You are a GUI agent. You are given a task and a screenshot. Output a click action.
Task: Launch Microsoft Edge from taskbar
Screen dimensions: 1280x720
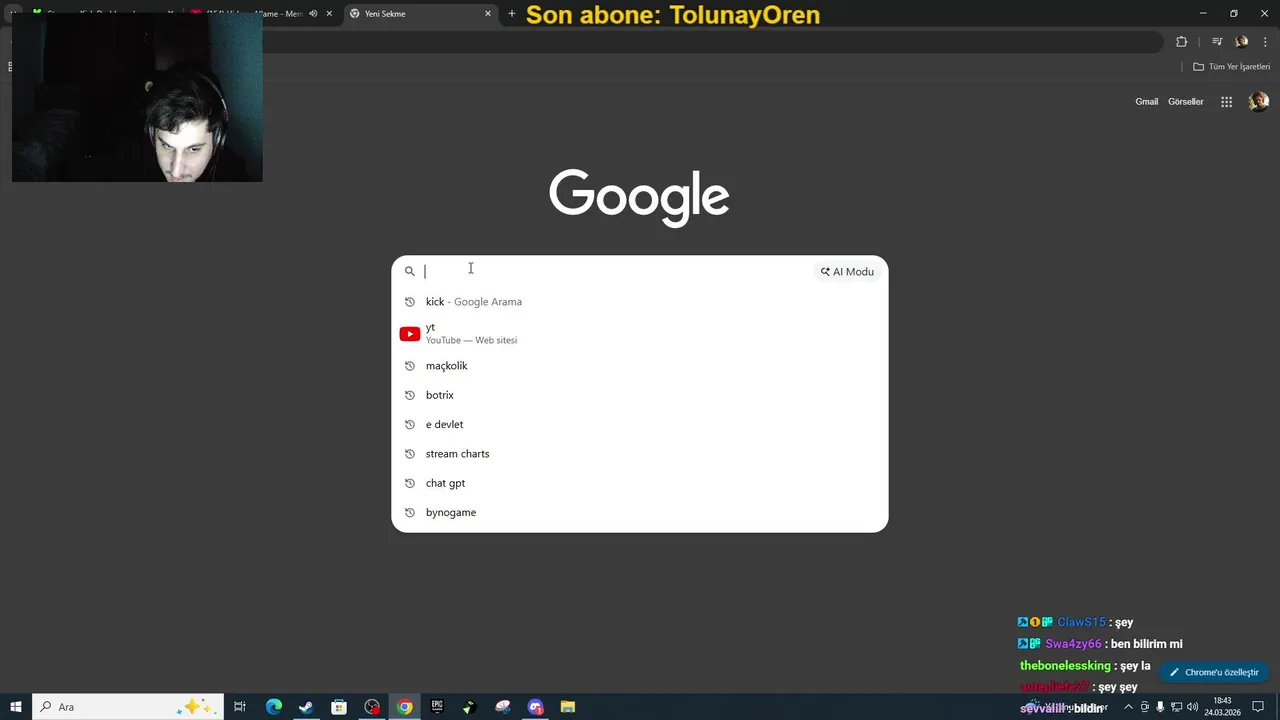click(273, 707)
